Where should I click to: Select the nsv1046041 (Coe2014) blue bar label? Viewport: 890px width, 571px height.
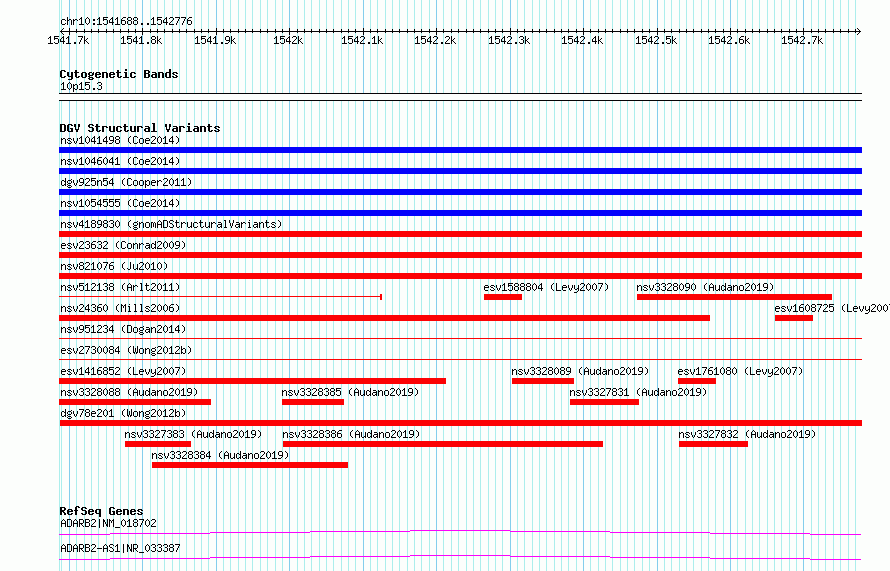pyautogui.click(x=120, y=161)
